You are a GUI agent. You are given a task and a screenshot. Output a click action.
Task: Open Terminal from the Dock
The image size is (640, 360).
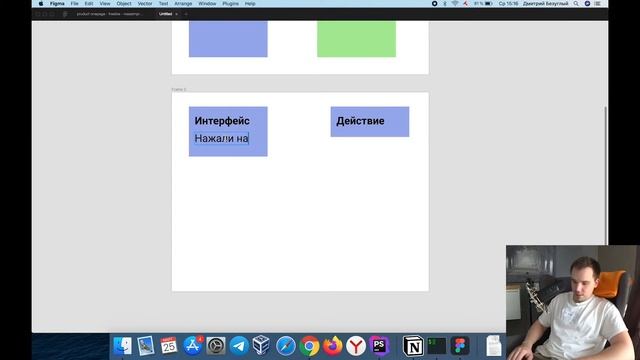pos(436,346)
